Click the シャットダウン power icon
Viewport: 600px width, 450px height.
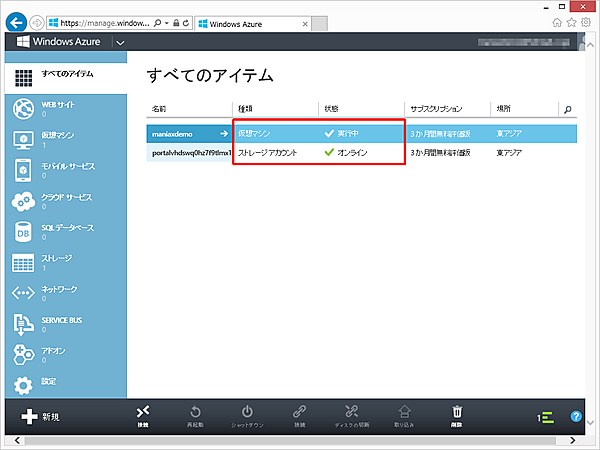point(247,414)
